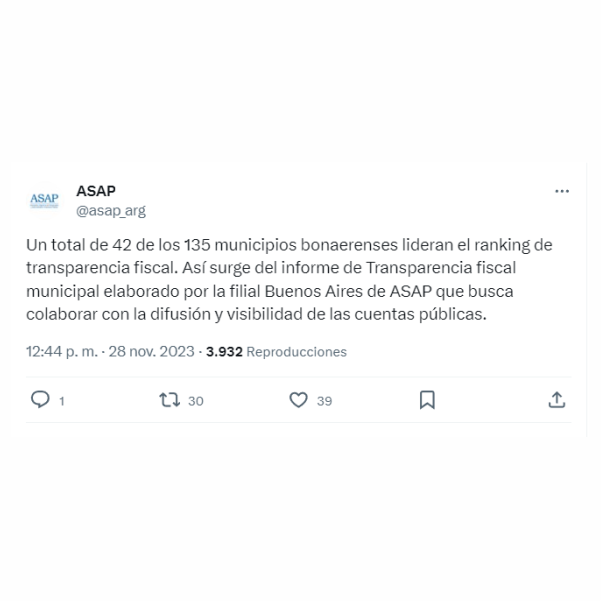Click the ASAP display name
The height and width of the screenshot is (601, 601).
tap(96, 191)
